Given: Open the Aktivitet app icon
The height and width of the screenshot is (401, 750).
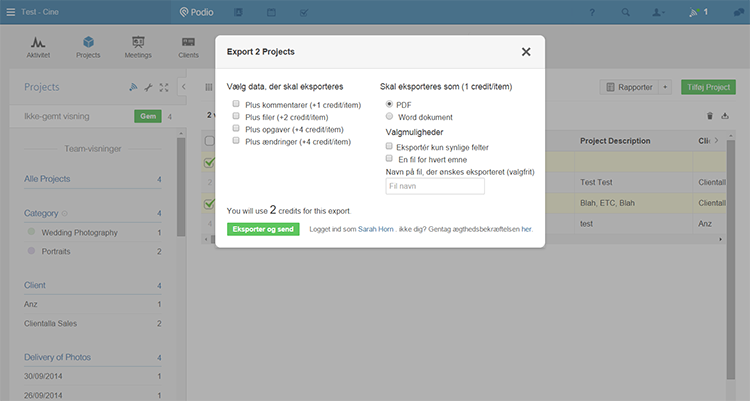Looking at the screenshot, I should click(x=37, y=43).
